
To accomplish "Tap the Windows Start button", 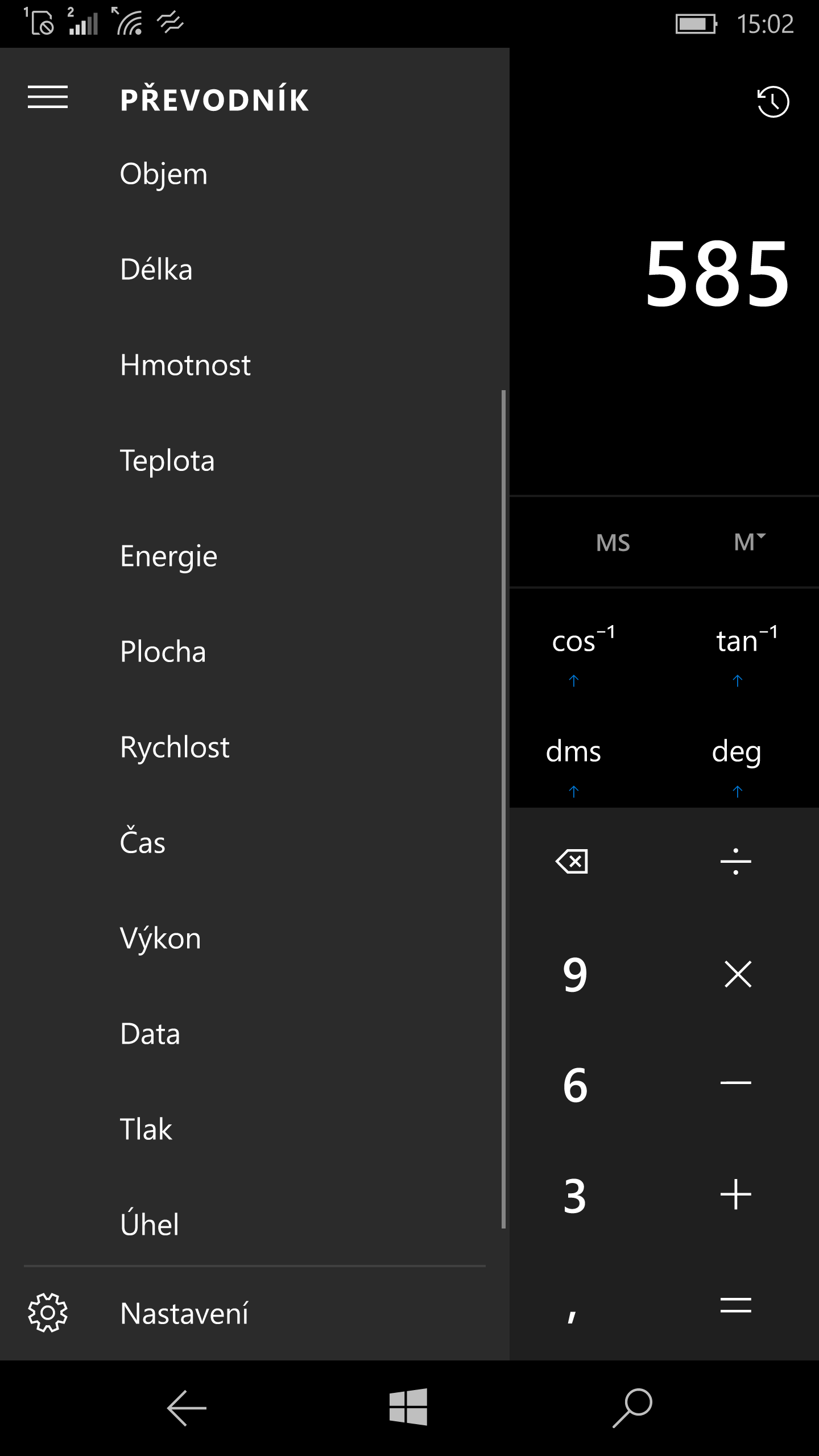I will pyautogui.click(x=408, y=1407).
